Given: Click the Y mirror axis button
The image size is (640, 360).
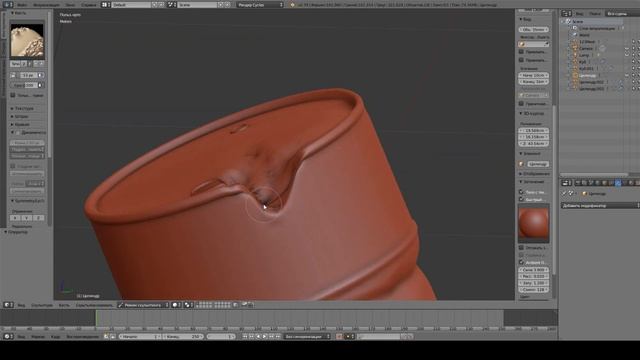Looking at the screenshot, I should tap(27, 218).
